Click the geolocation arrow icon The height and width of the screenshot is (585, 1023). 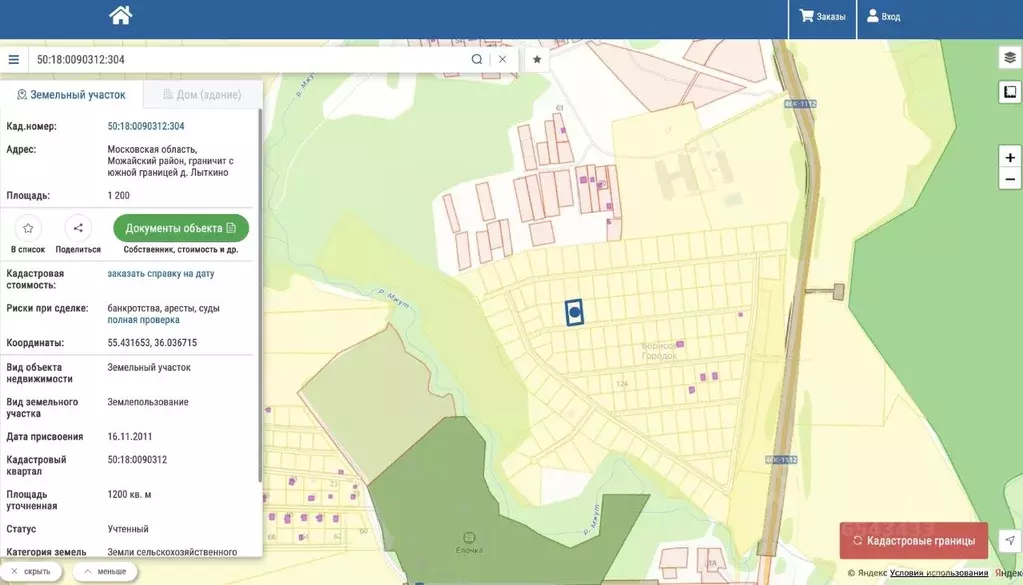coord(1009,540)
